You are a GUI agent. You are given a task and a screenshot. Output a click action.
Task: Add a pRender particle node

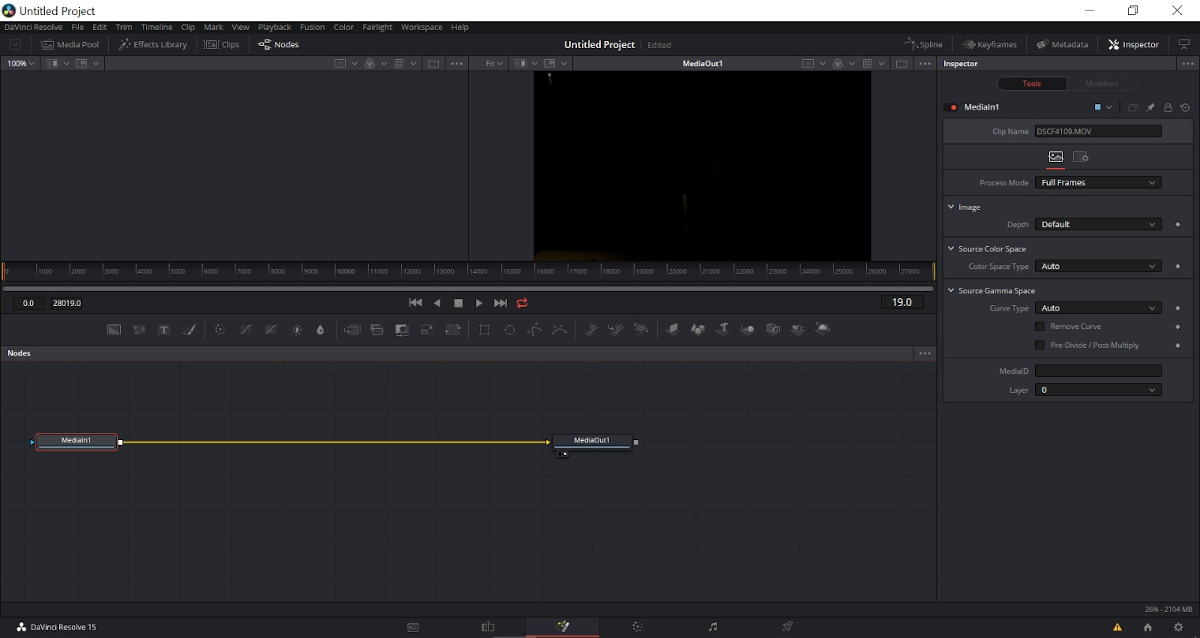[641, 329]
